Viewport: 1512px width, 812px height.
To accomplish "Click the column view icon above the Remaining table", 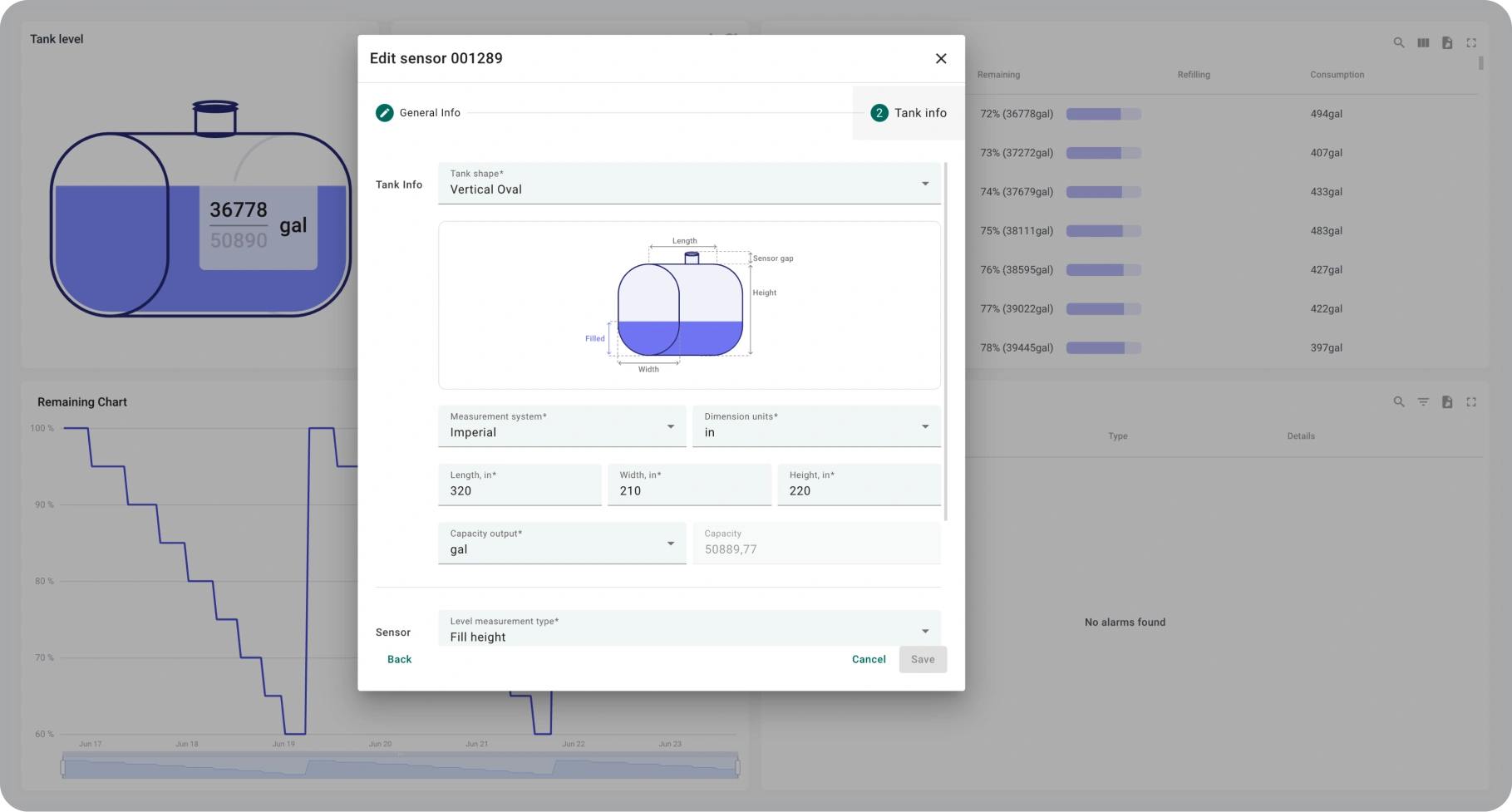I will (1423, 42).
